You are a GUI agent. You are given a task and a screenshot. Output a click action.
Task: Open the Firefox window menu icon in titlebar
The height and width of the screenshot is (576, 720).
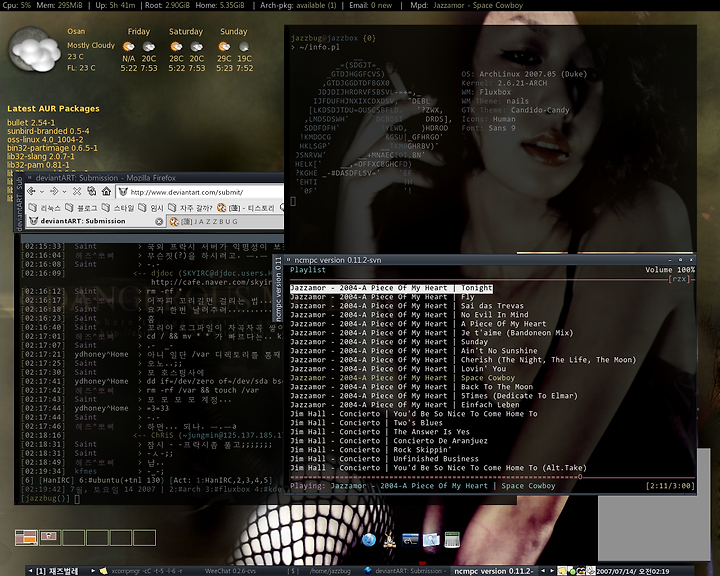tap(30, 177)
